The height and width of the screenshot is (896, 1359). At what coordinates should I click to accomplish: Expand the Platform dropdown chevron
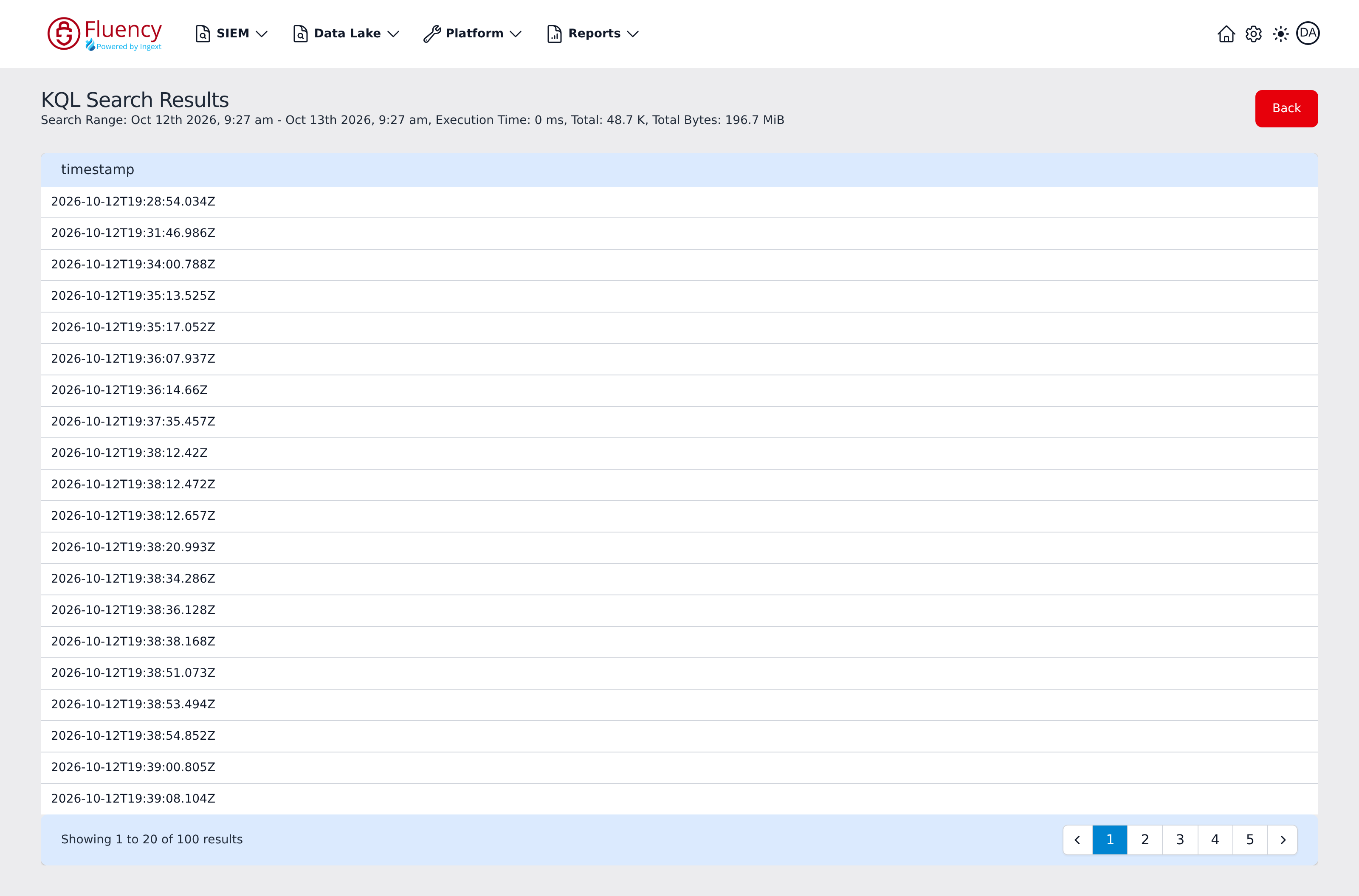(516, 34)
